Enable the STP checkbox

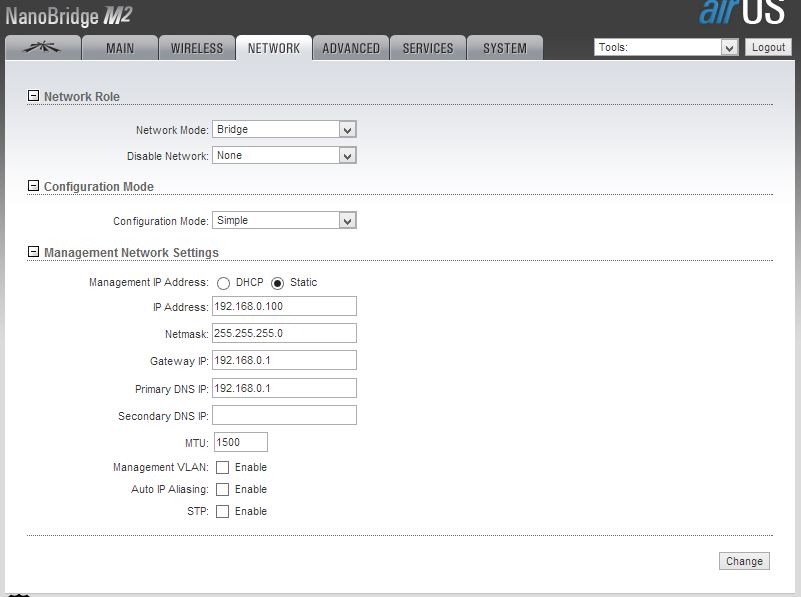click(x=222, y=511)
